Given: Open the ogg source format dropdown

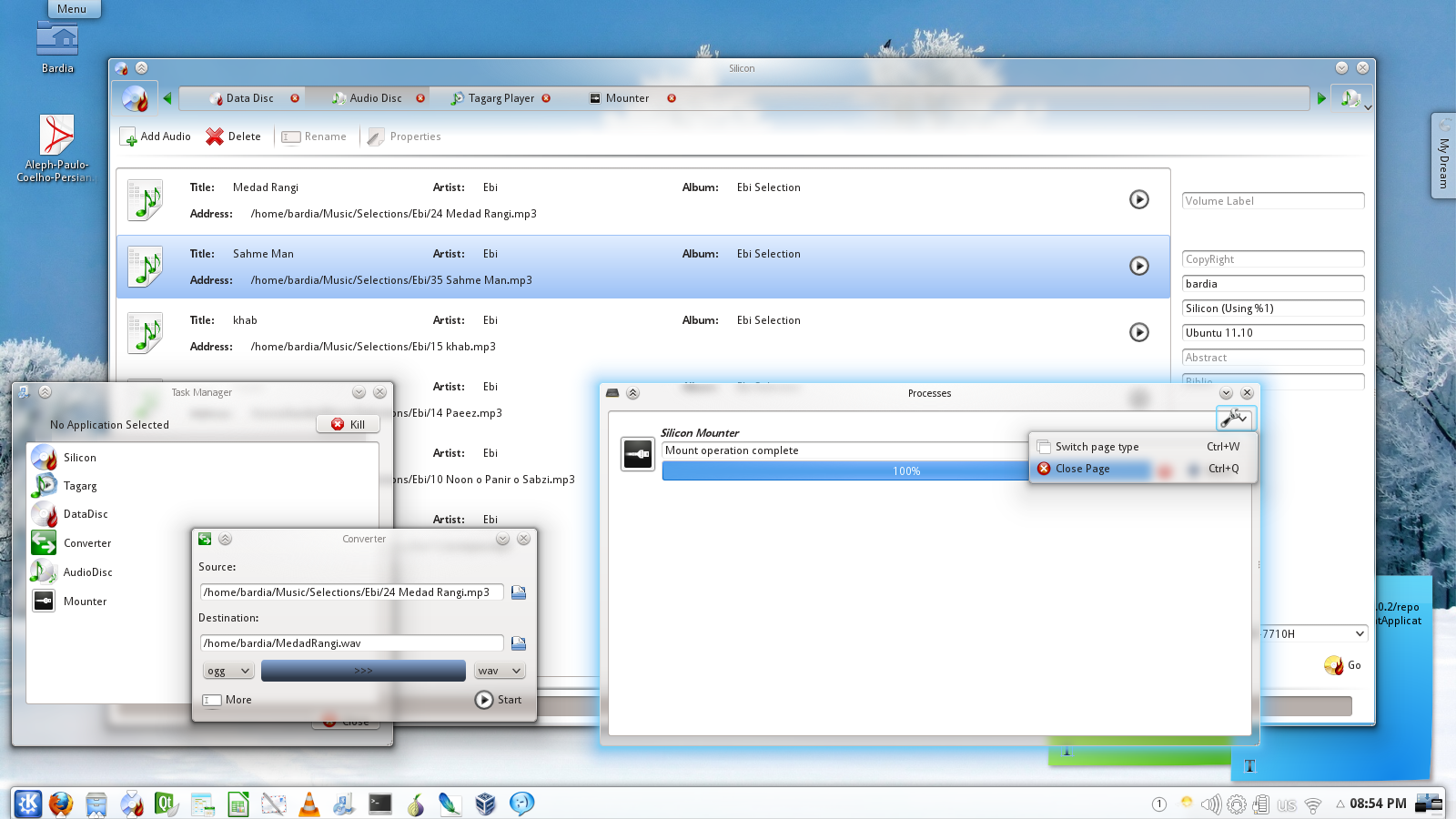Looking at the screenshot, I should click(x=227, y=671).
